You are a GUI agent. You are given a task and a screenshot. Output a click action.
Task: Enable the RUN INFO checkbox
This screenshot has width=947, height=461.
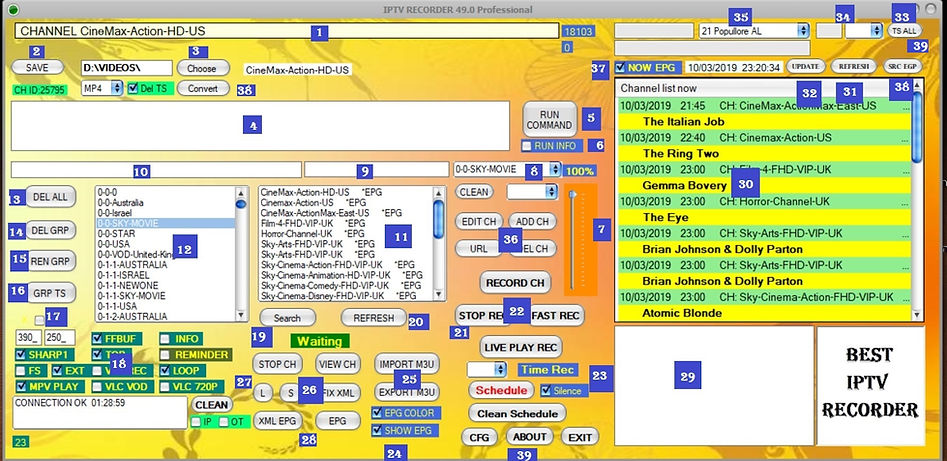[527, 146]
